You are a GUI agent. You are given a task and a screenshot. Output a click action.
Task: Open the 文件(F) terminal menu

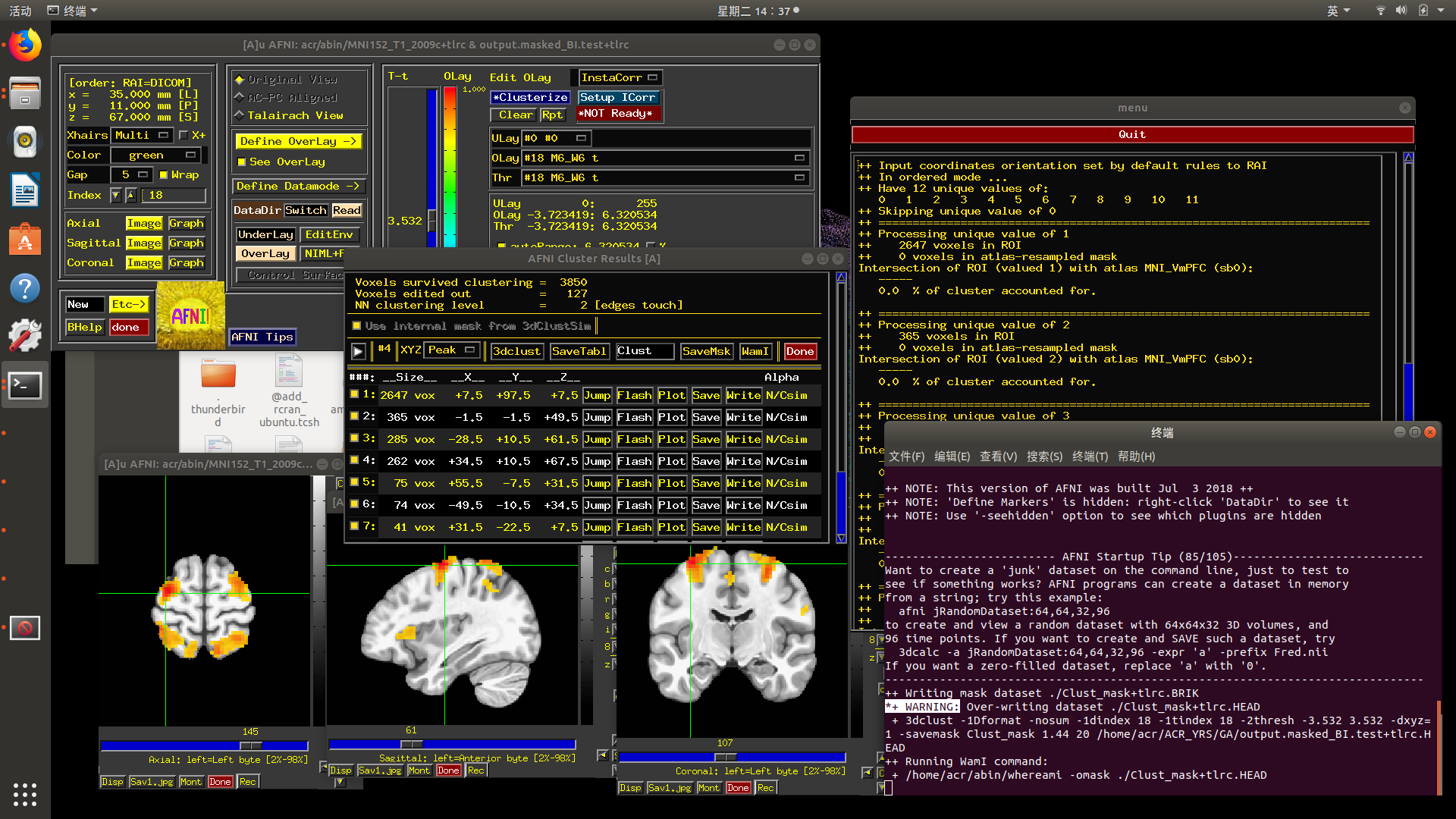point(907,457)
